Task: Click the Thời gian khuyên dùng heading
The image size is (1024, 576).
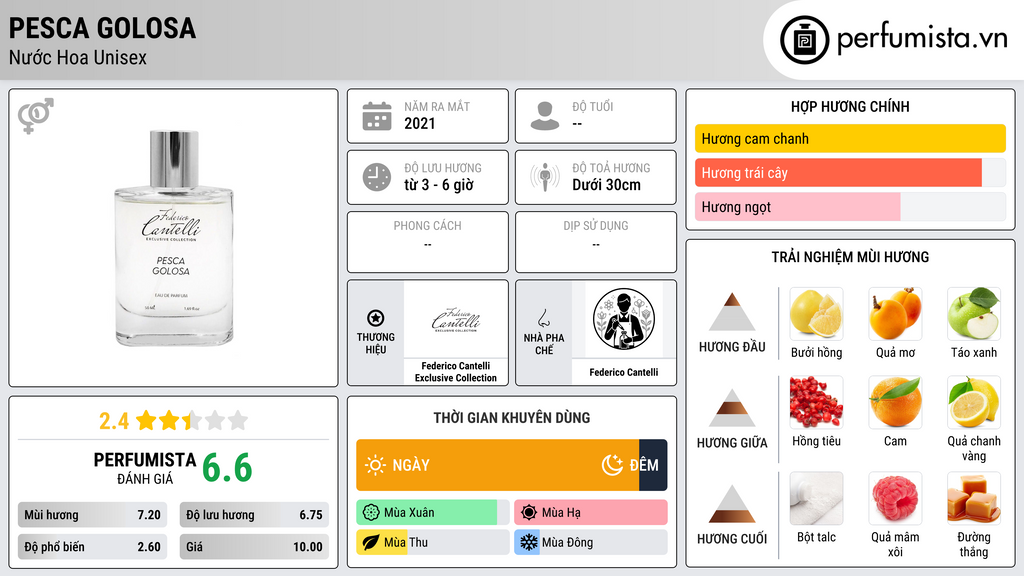Action: pyautogui.click(x=512, y=417)
